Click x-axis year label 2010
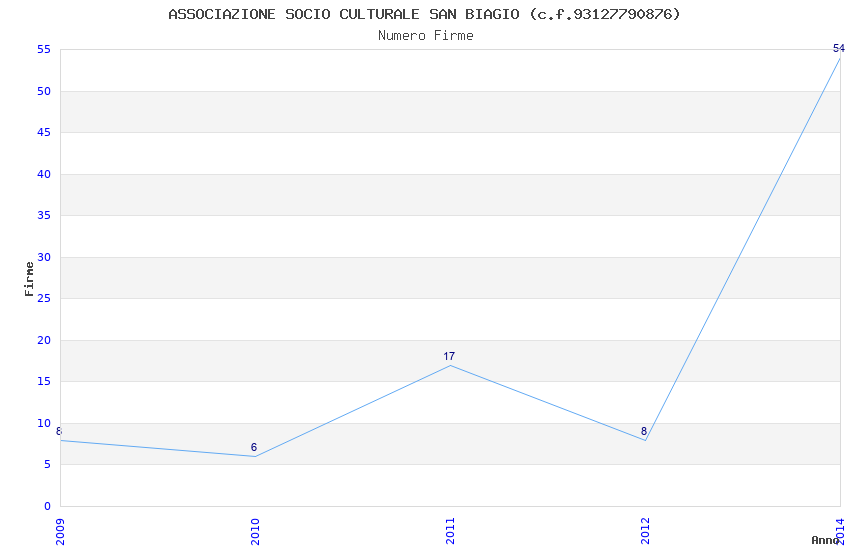Screen dimensions: 850x550 point(255,532)
